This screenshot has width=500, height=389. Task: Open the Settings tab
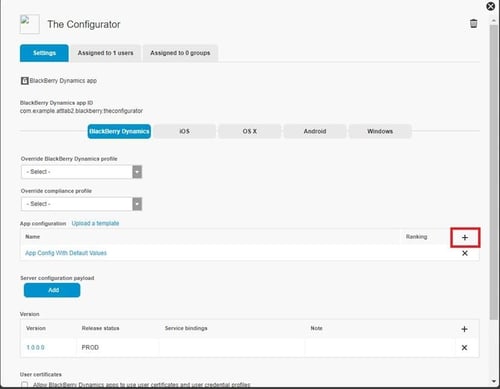tap(44, 53)
